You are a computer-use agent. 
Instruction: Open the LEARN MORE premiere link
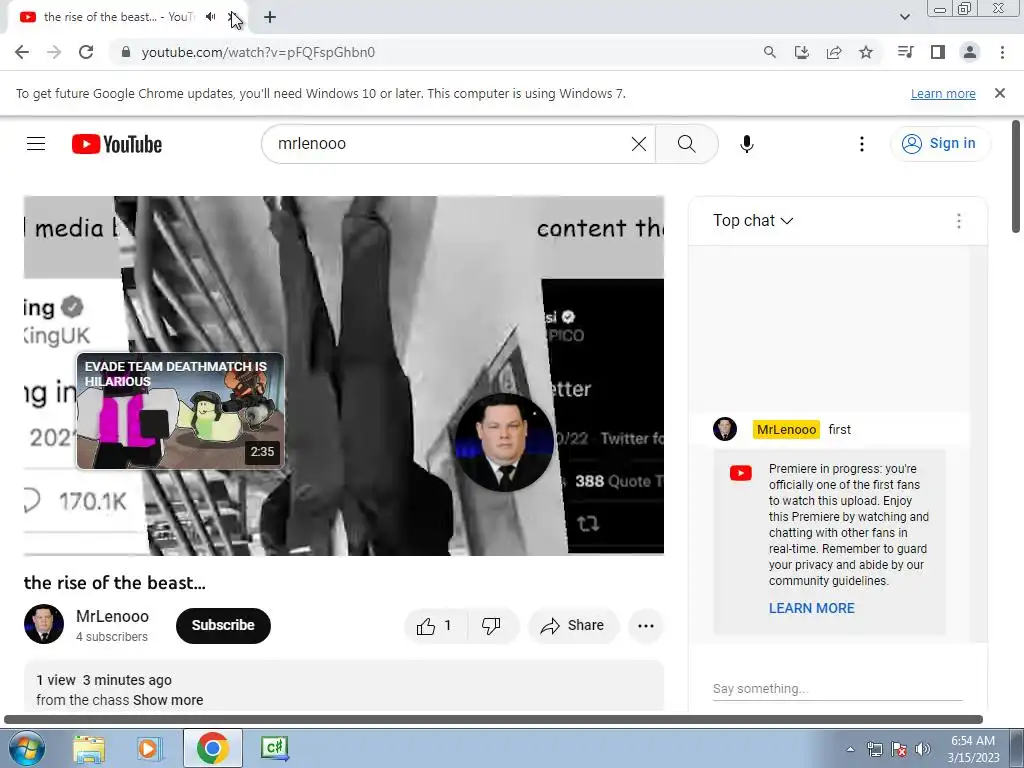[x=811, y=608]
